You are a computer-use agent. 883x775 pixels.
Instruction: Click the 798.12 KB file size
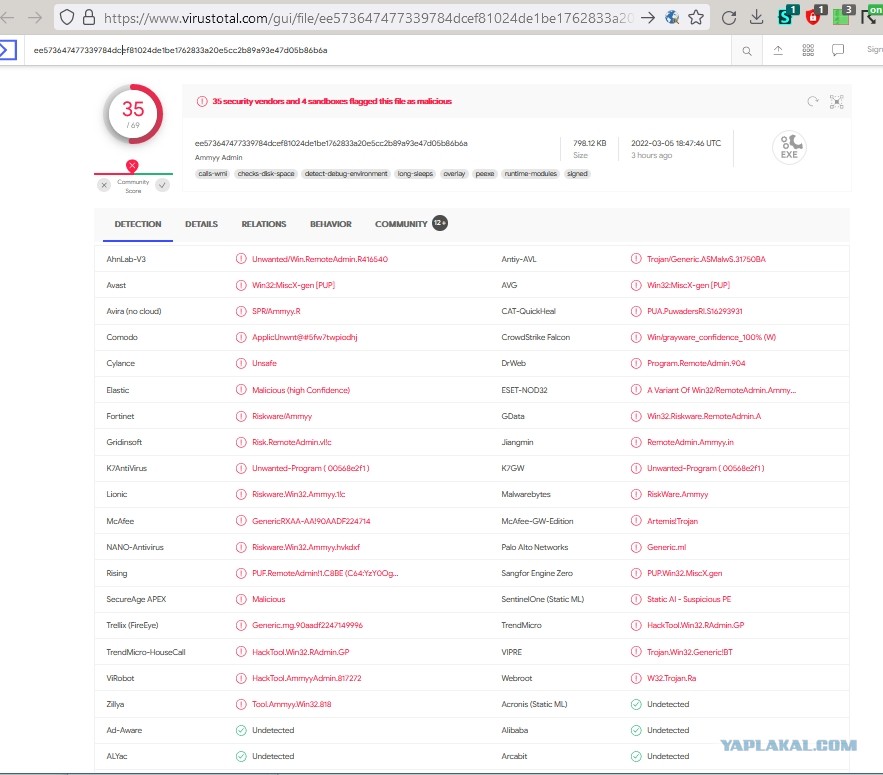tap(590, 143)
